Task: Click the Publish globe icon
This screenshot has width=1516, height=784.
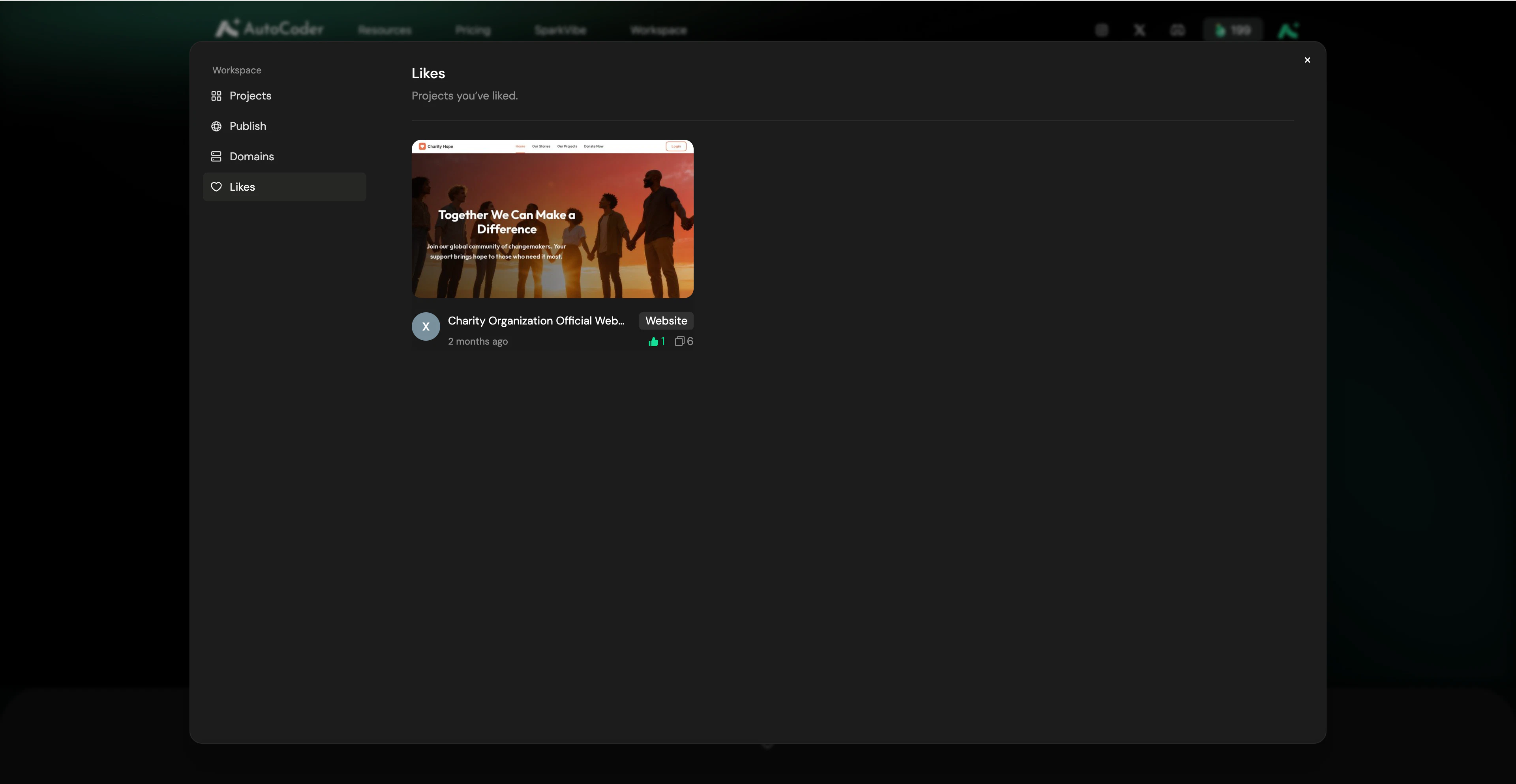Action: (x=216, y=127)
